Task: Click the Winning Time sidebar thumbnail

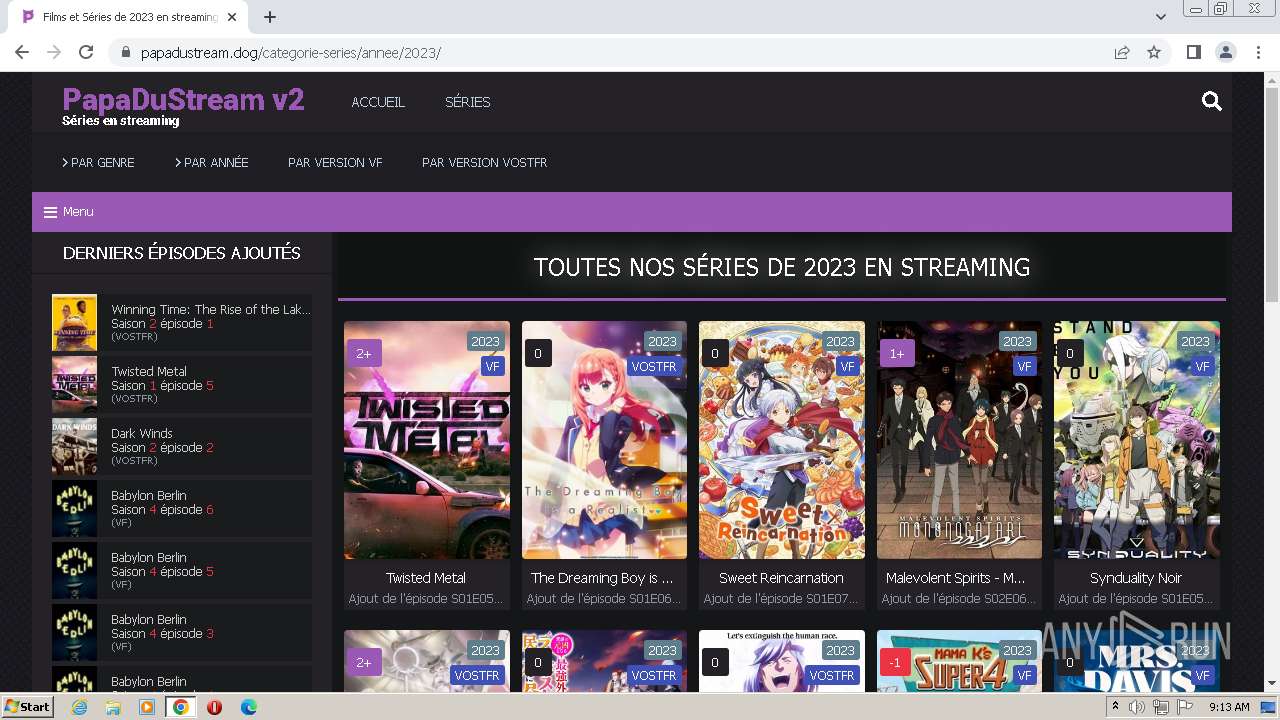Action: click(x=74, y=323)
